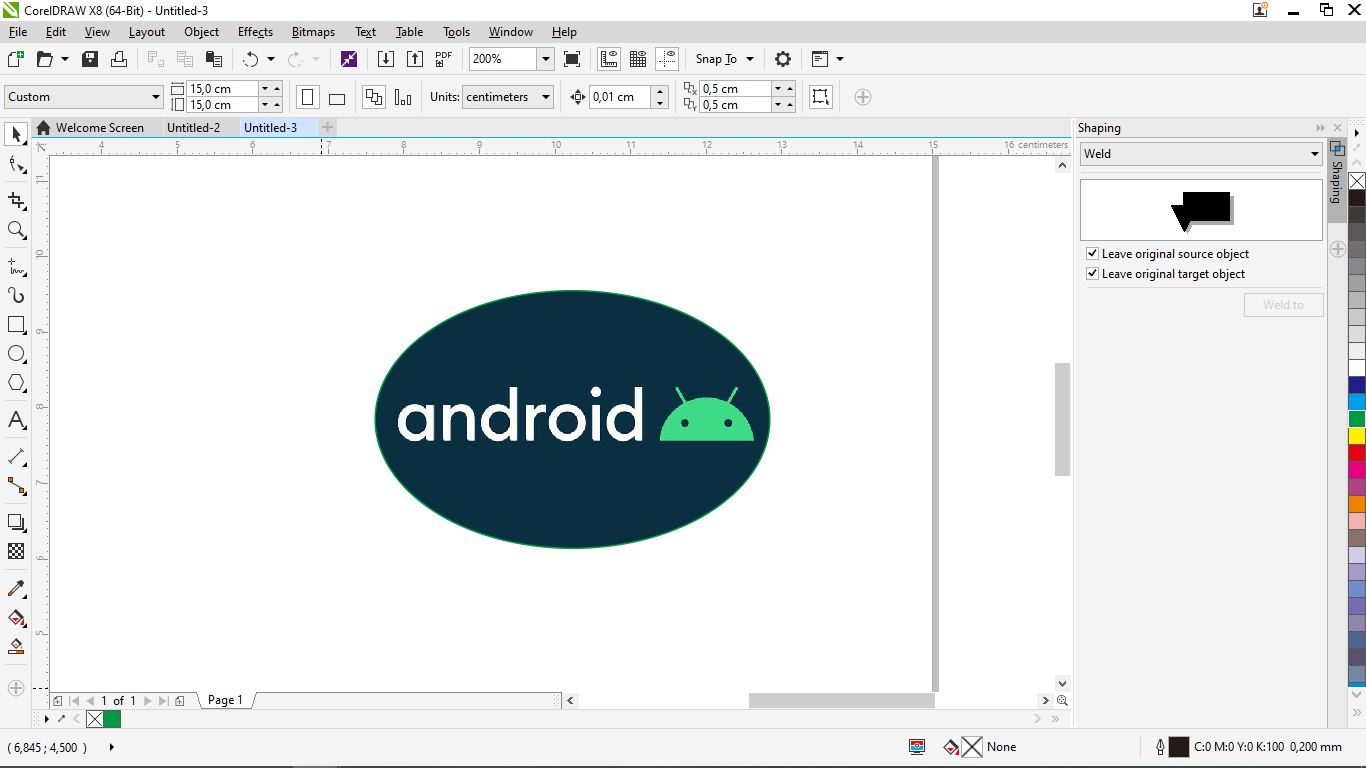Select the Zoom tool
The width and height of the screenshot is (1366, 768).
[x=15, y=230]
